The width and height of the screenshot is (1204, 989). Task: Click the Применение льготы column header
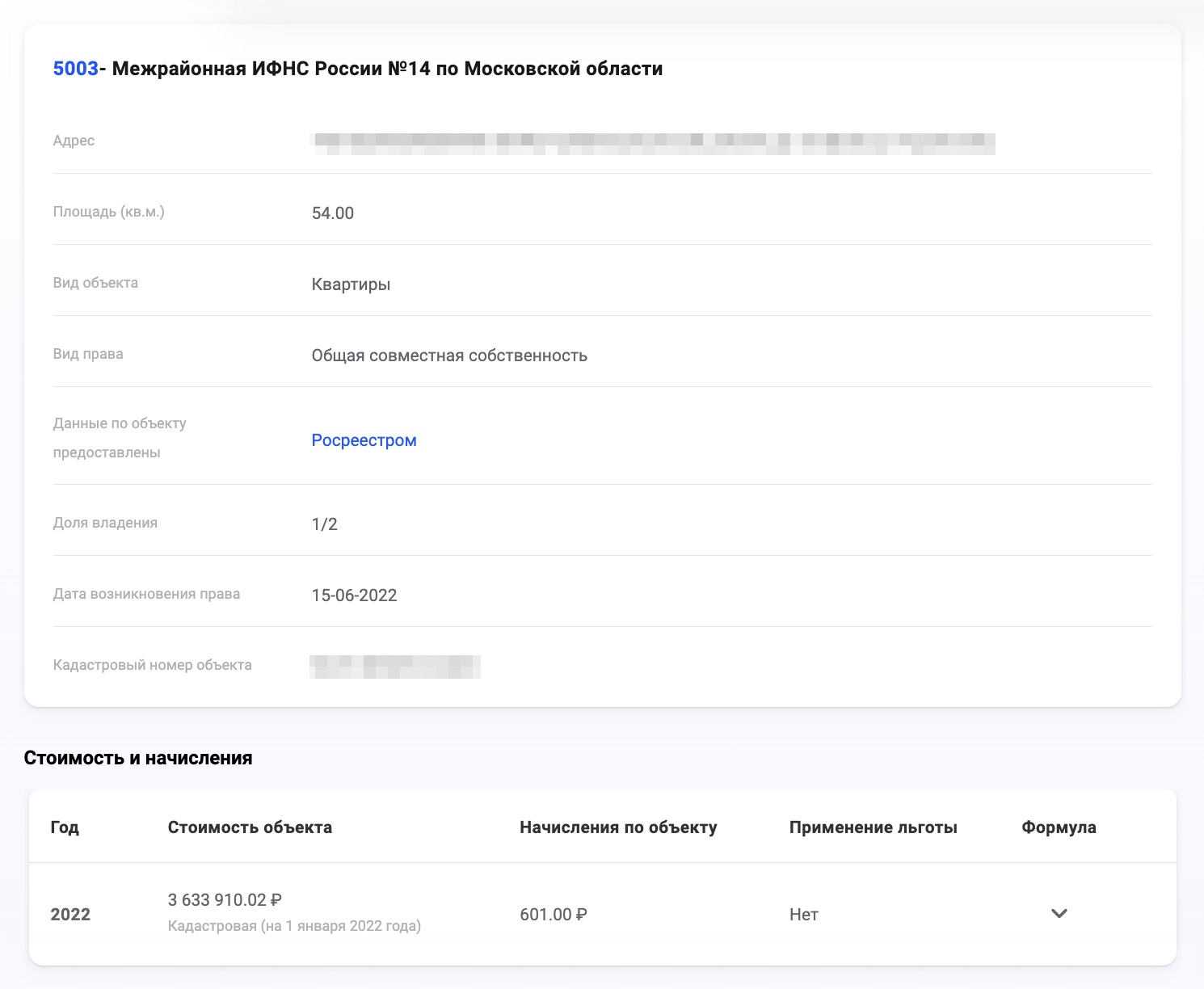pos(874,827)
